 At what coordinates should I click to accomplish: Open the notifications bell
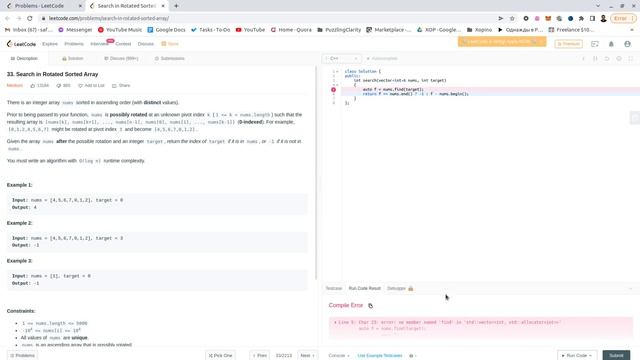(x=611, y=44)
